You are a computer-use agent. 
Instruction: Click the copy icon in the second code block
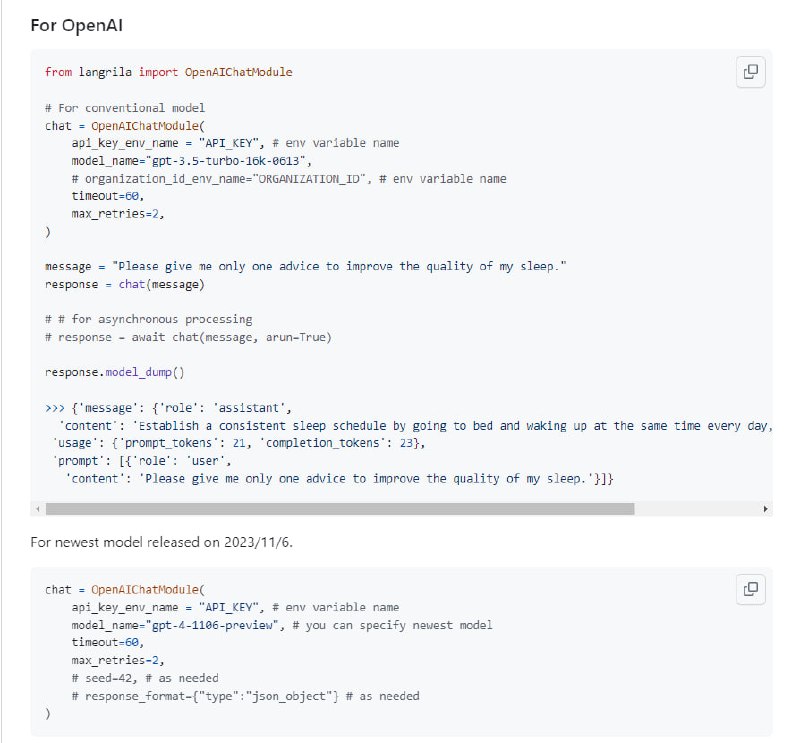point(751,590)
